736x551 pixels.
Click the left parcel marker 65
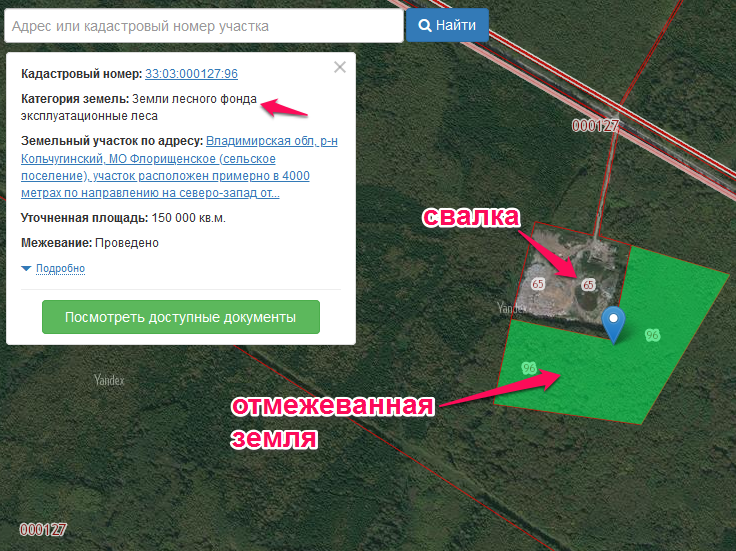(x=538, y=284)
